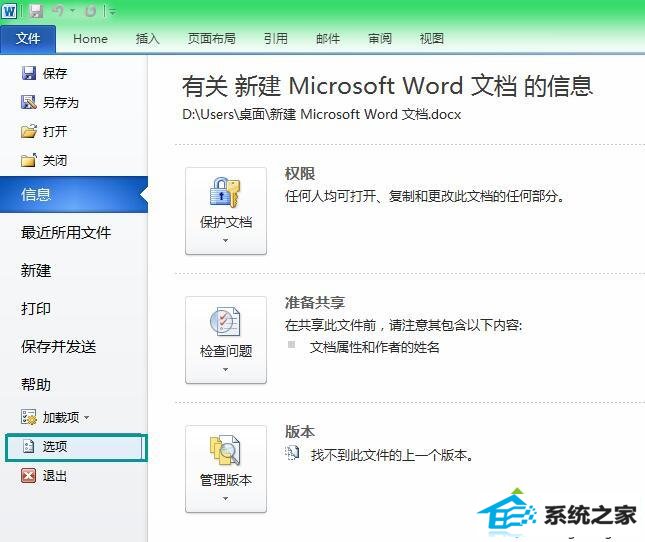
Task: Expand the 管理版本 dropdown arrow
Action: click(x=225, y=499)
